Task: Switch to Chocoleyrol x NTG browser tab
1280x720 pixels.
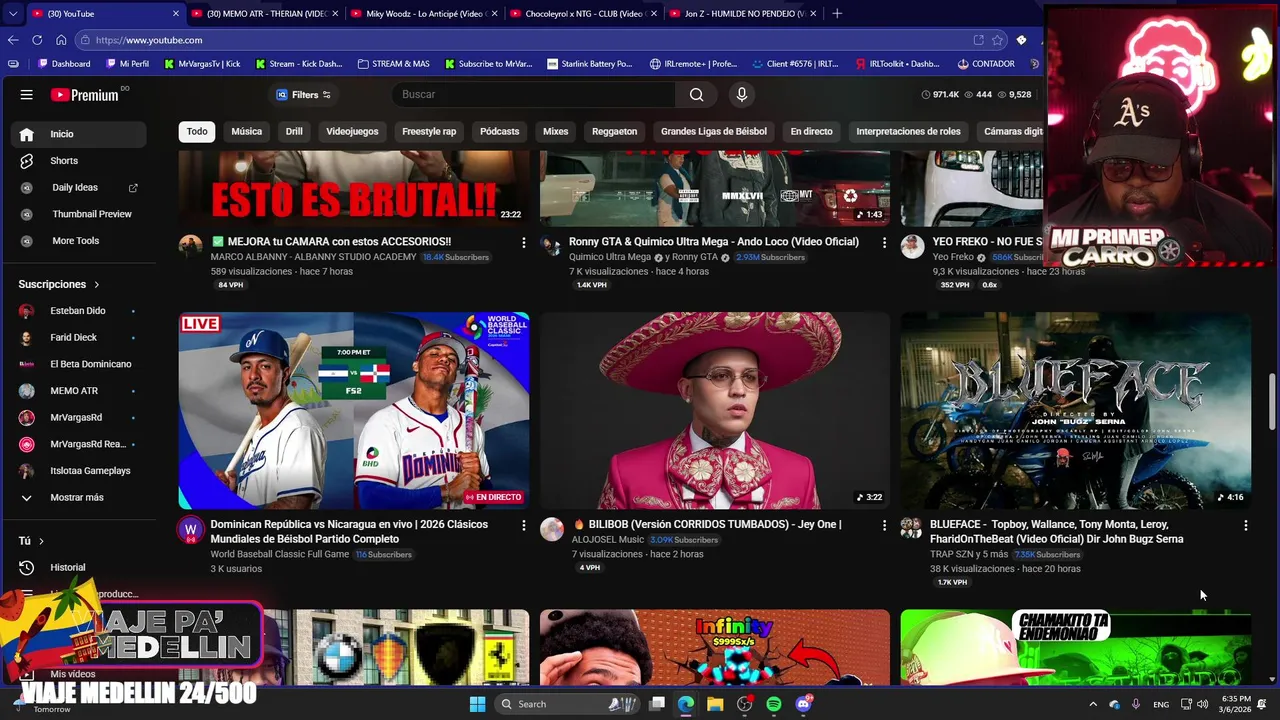Action: click(x=583, y=14)
